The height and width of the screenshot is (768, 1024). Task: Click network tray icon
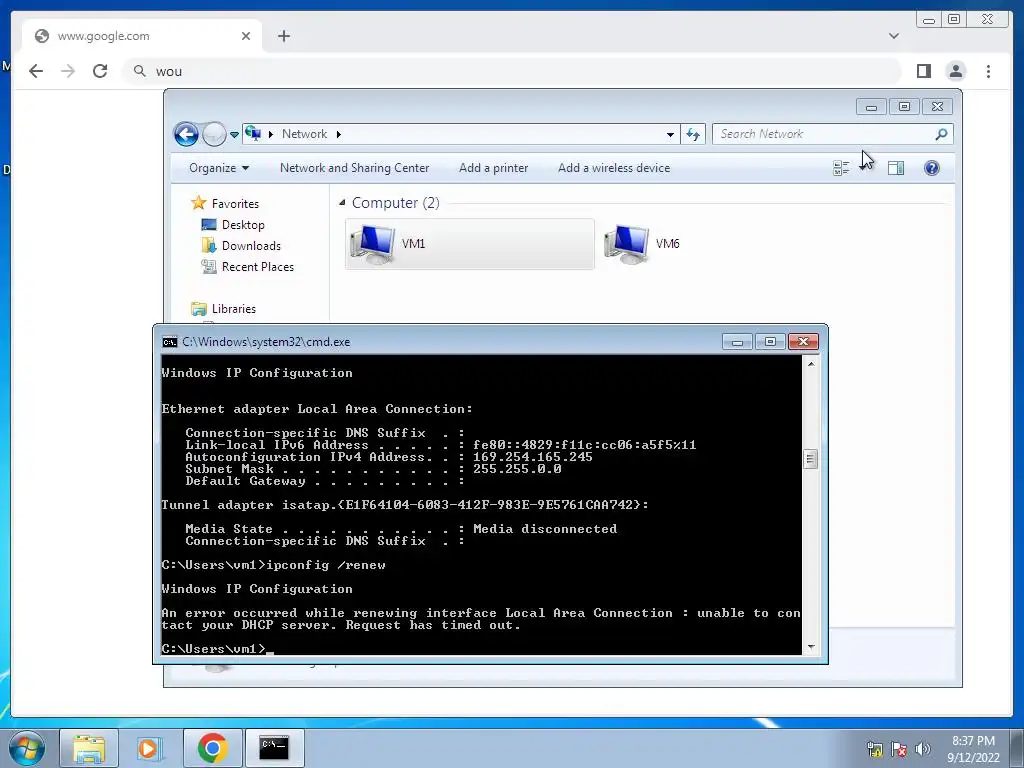coord(874,749)
